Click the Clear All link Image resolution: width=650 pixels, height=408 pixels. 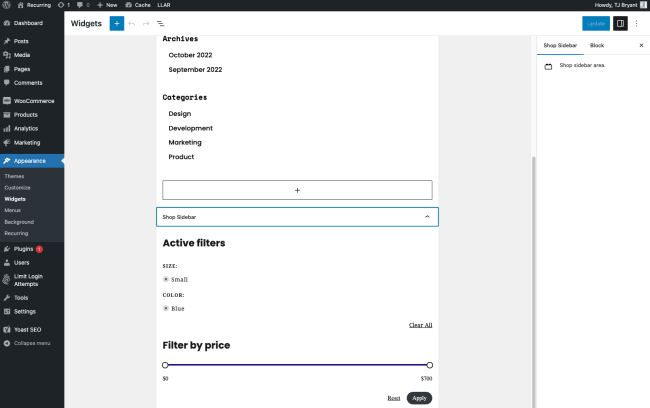click(x=421, y=325)
